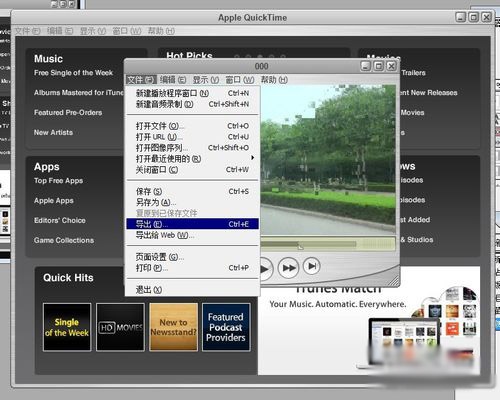Click the resize grip of player 000
Image resolution: width=500 pixels, height=400 pixels.
tap(394, 281)
